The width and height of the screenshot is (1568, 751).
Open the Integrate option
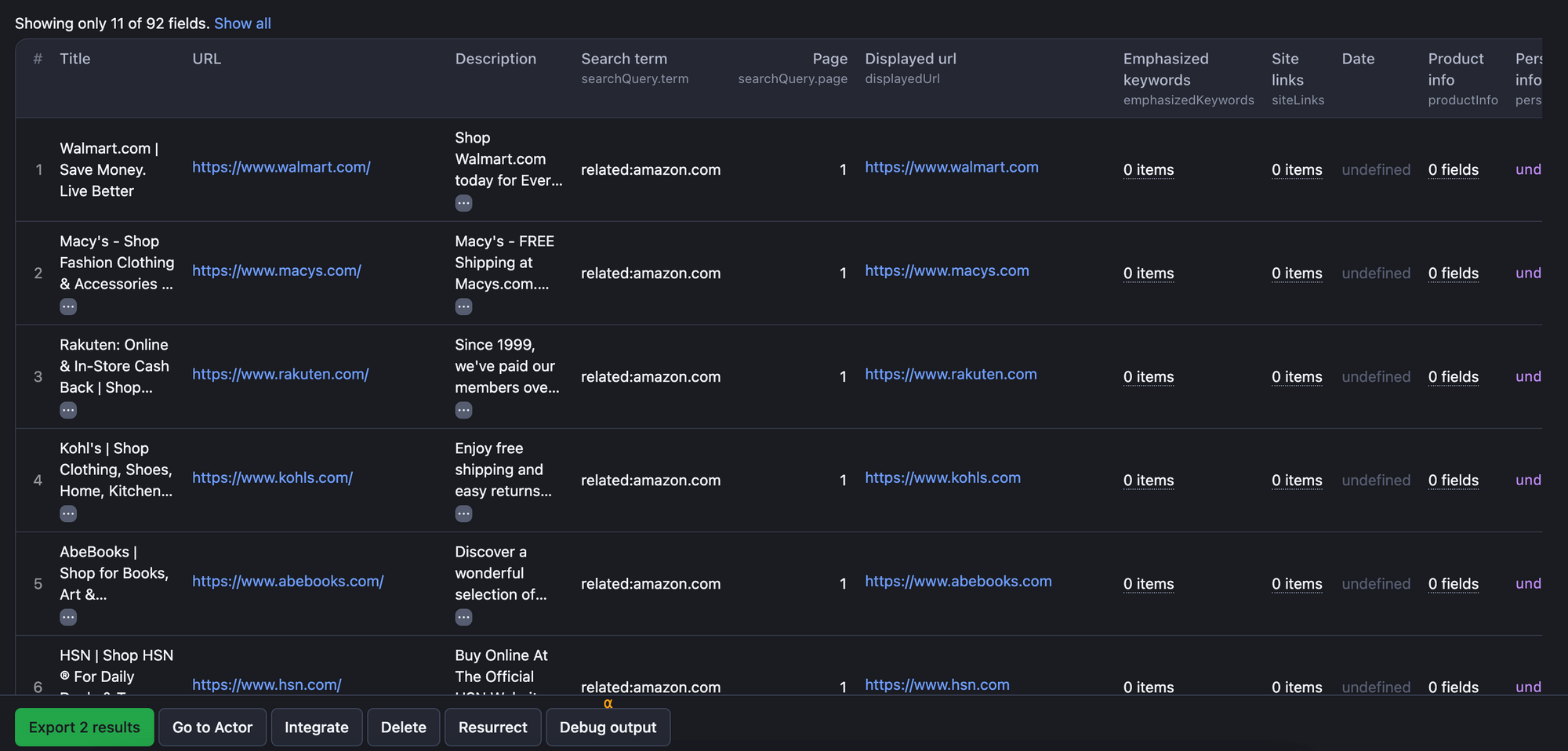316,727
